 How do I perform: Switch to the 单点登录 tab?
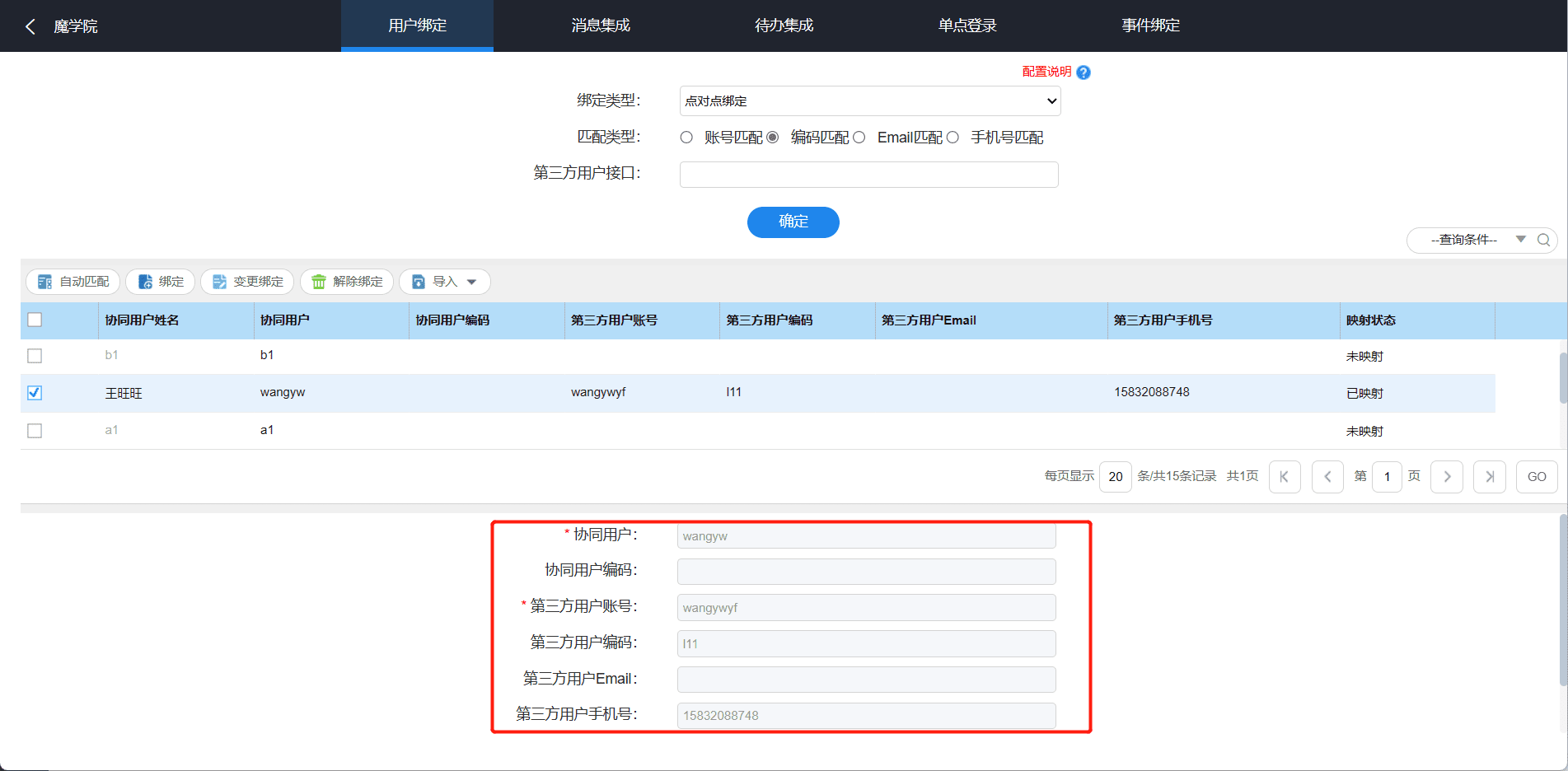point(967,26)
